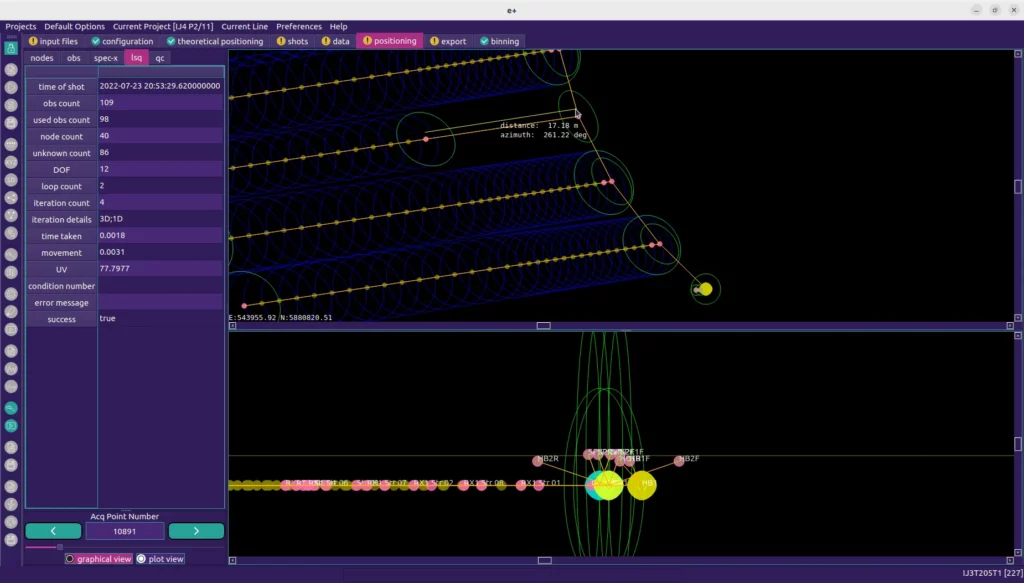This screenshot has width=1024, height=583.
Task: Open the spec-x sub-tab
Action: [x=106, y=58]
